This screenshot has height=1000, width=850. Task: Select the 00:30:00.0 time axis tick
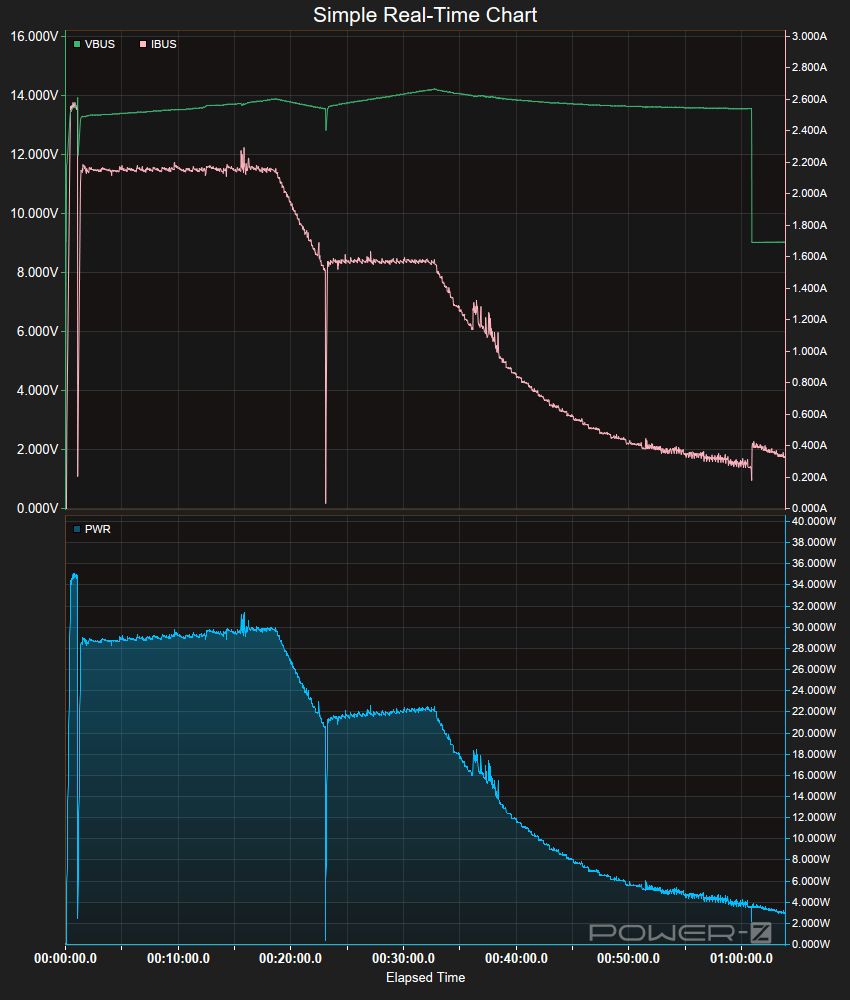(403, 958)
